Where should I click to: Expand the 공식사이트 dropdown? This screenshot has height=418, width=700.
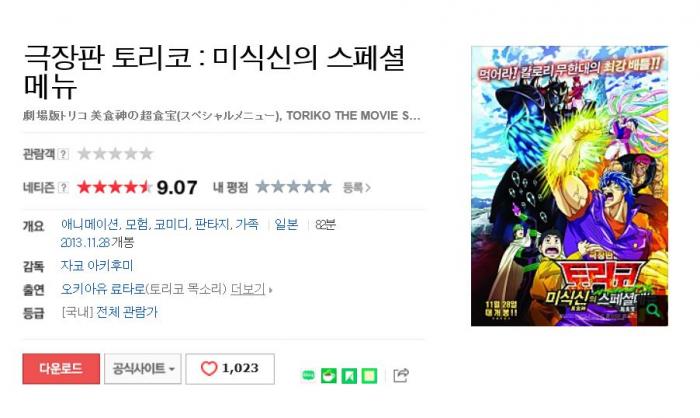[143, 368]
